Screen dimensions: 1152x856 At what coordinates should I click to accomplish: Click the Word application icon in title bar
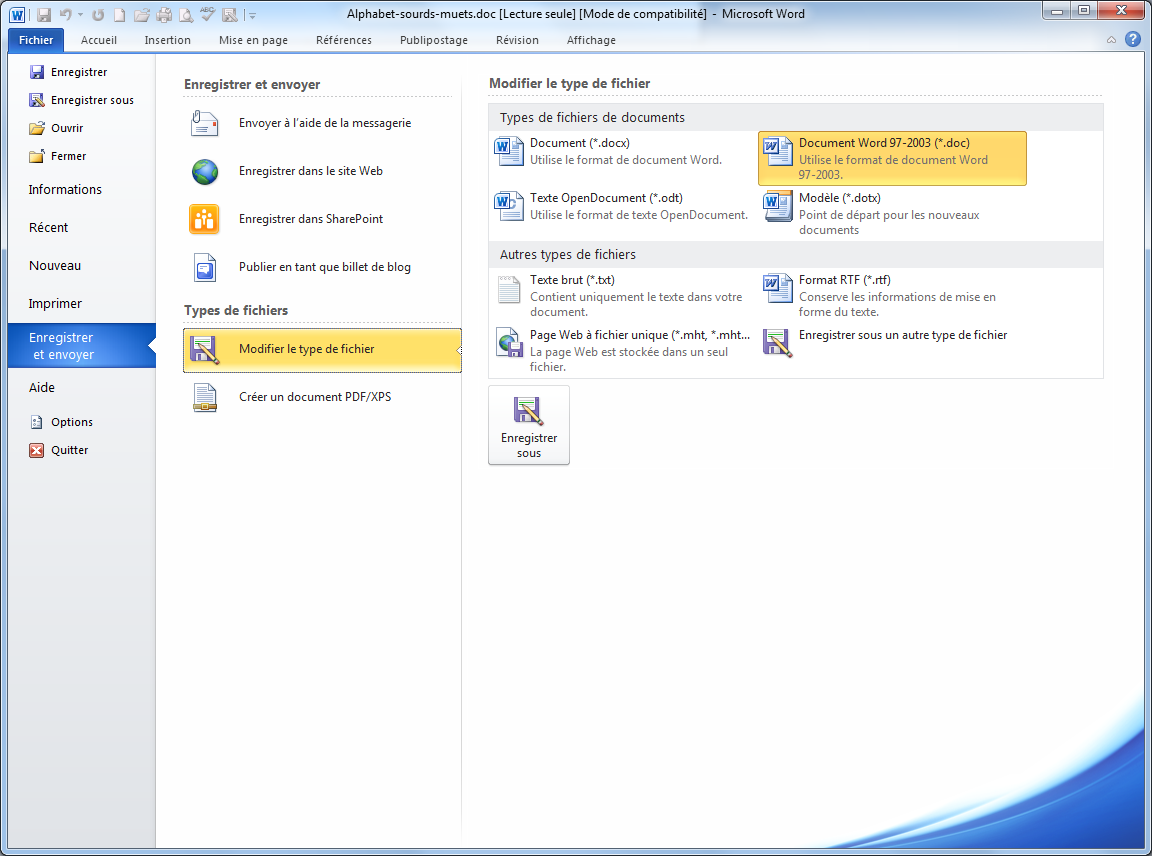point(17,15)
